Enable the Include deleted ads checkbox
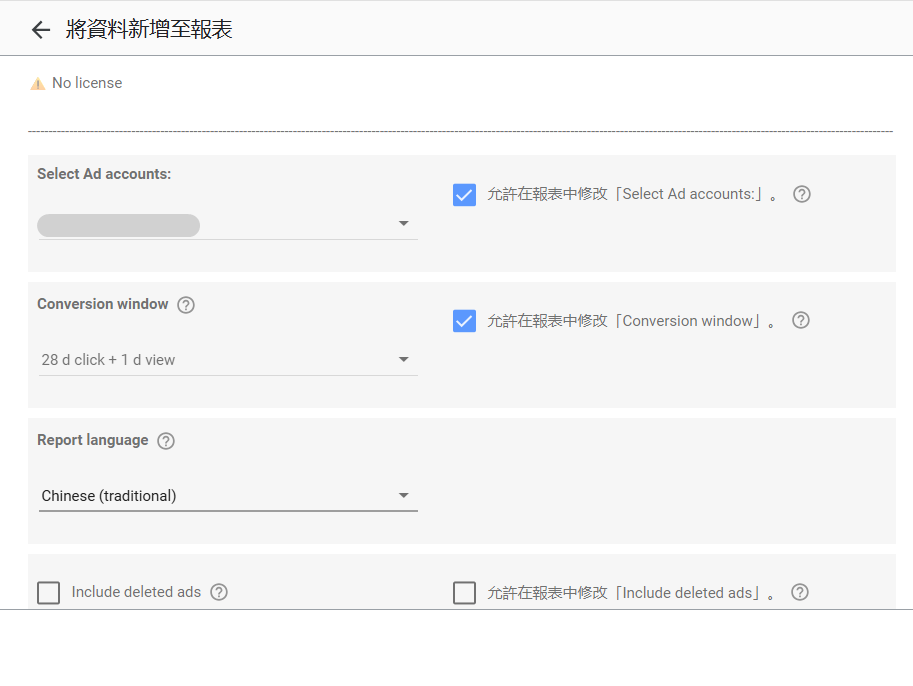The image size is (913, 686). 48,593
